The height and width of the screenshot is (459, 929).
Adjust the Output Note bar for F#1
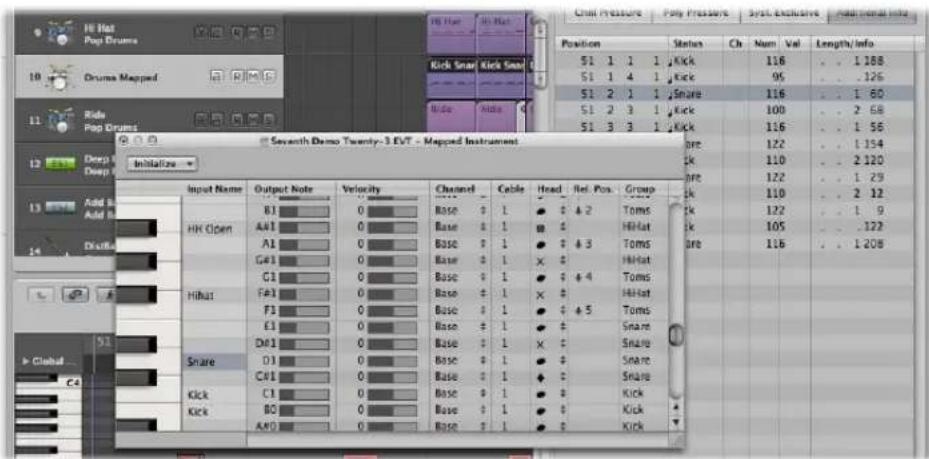pos(305,294)
